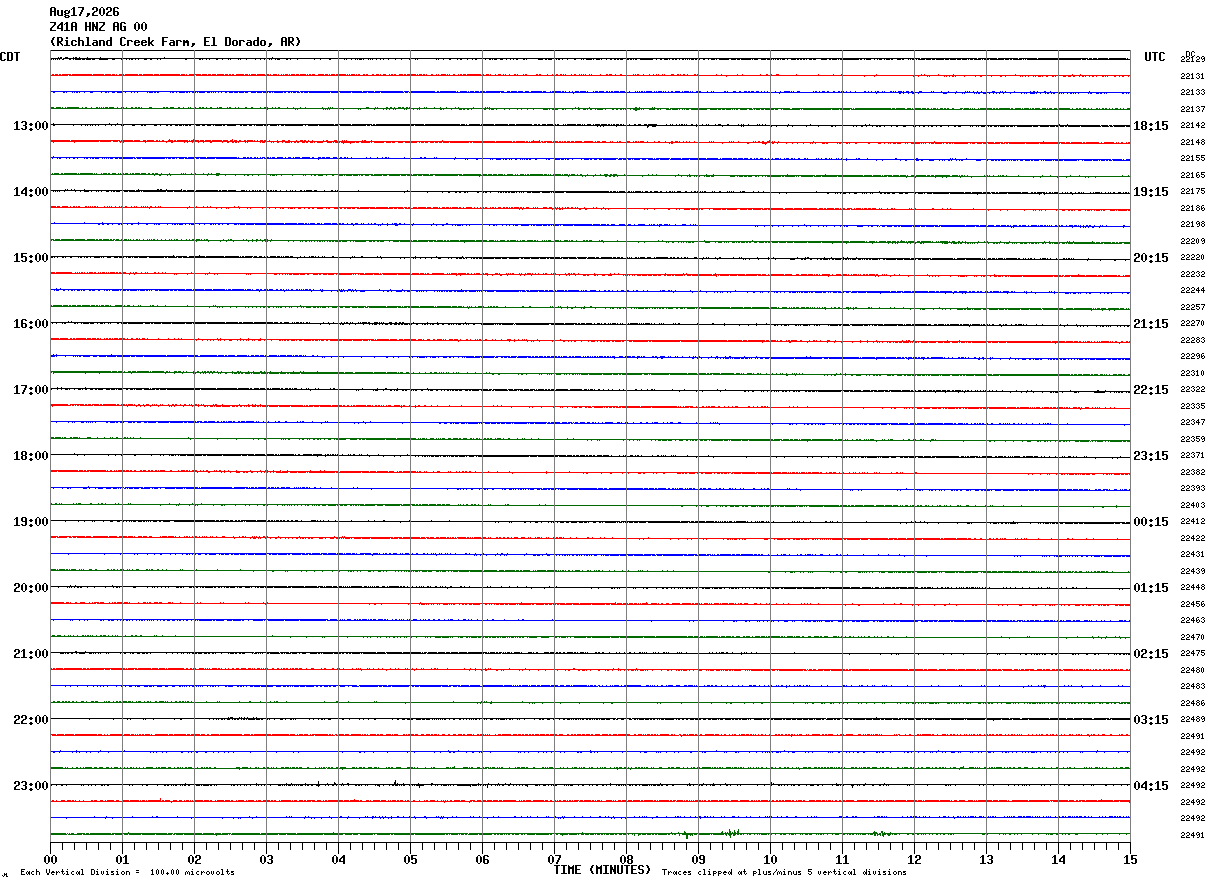Screen dimensions: 1210x886
Task: Click the 00 minute axis tick label
Action: 50,859
